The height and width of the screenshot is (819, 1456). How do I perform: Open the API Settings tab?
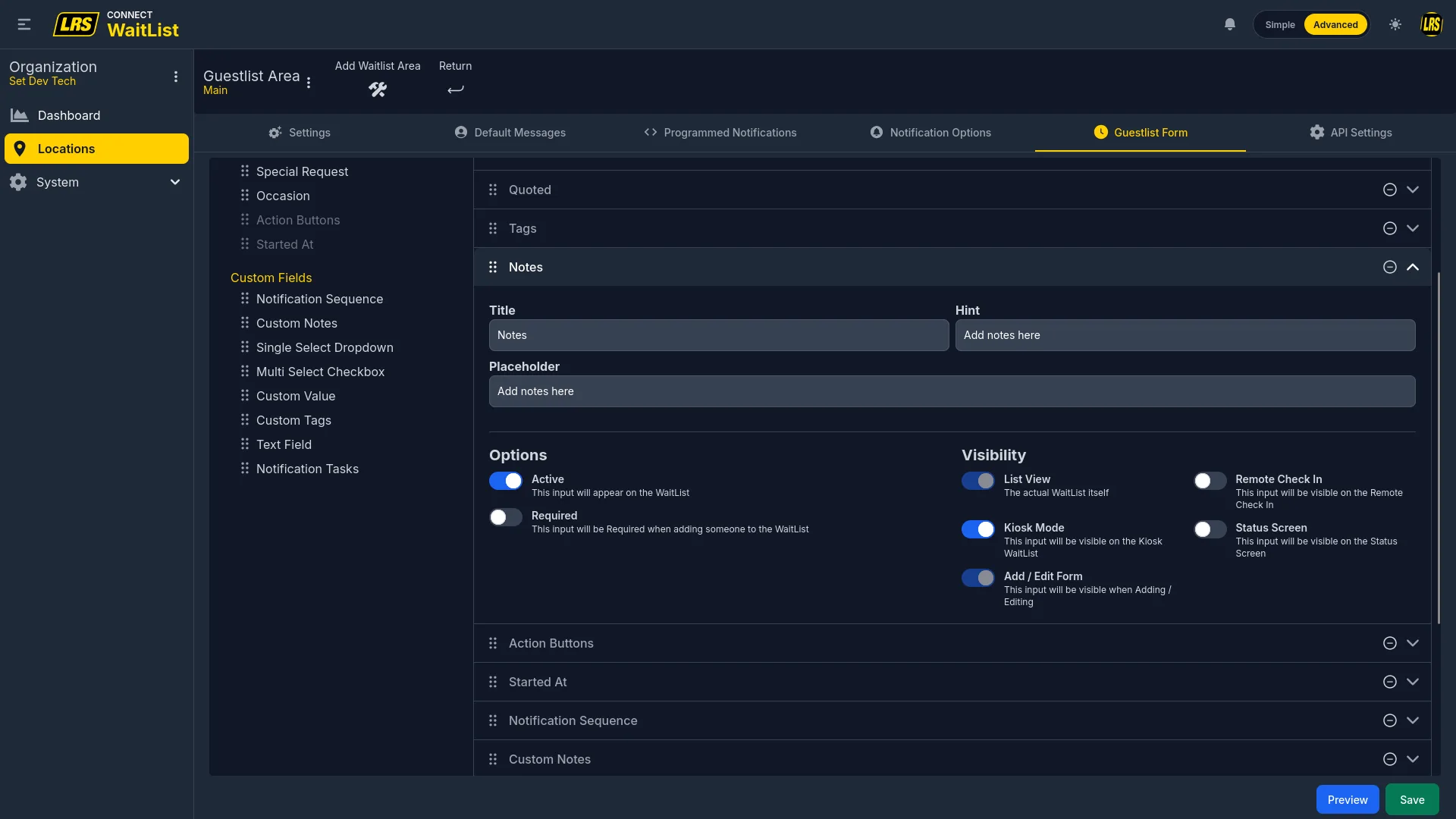click(1351, 133)
